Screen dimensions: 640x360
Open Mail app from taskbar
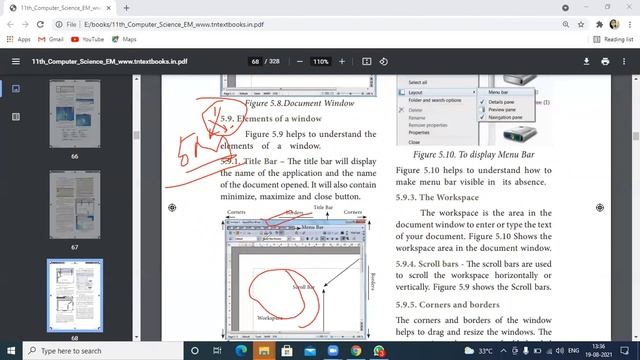click(x=310, y=351)
